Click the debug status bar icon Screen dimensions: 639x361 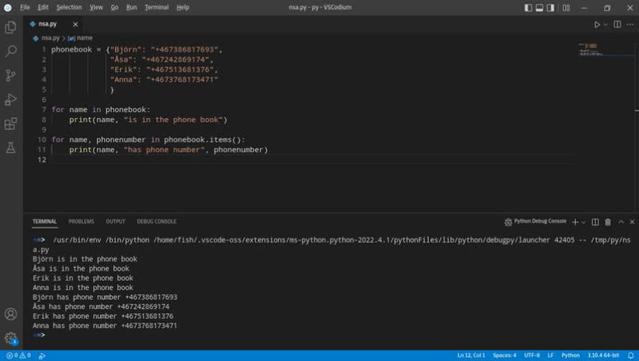tap(42, 356)
